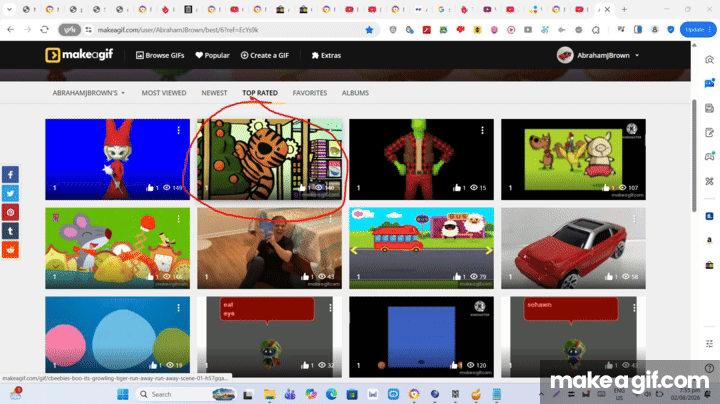
Task: Click the user profile avatar
Action: point(565,55)
